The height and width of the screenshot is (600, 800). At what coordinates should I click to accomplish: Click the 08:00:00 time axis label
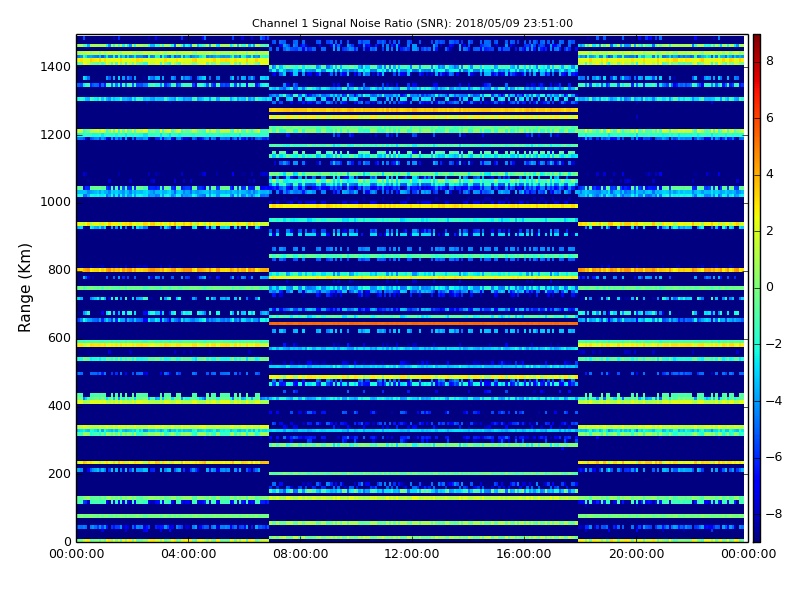pyautogui.click(x=301, y=554)
